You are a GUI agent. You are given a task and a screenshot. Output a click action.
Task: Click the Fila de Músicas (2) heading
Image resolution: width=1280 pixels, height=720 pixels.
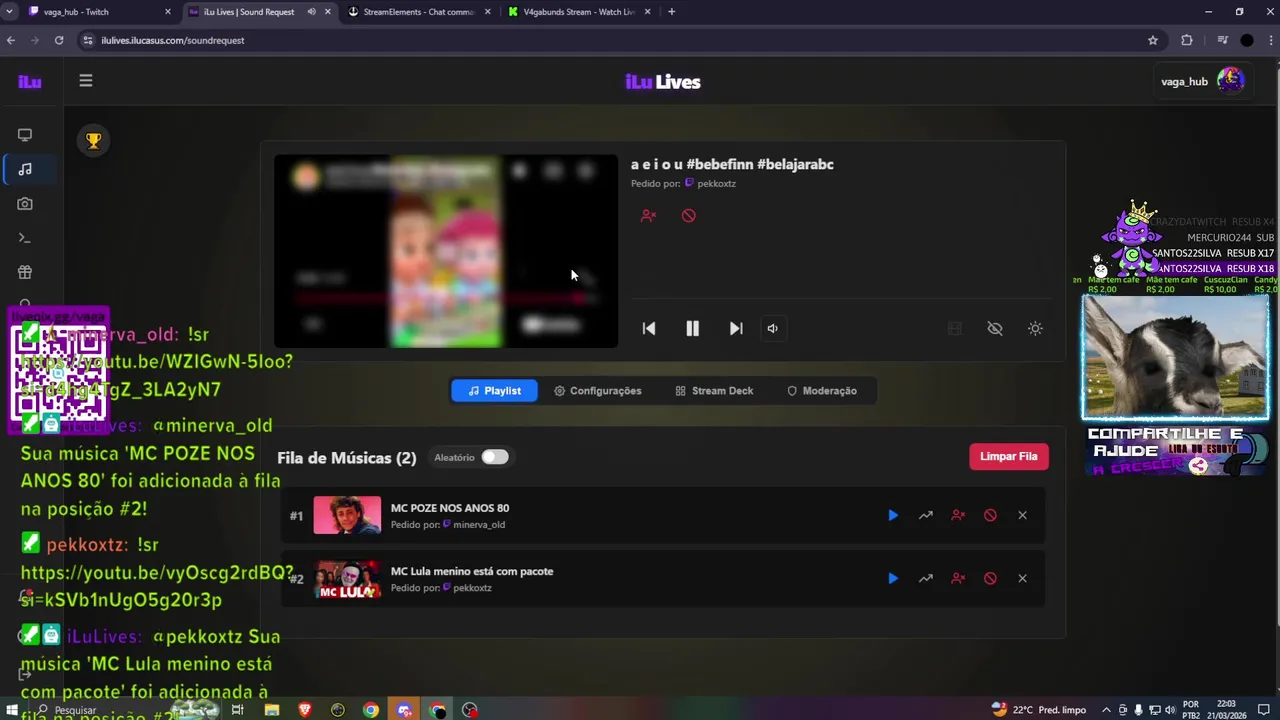coord(346,458)
